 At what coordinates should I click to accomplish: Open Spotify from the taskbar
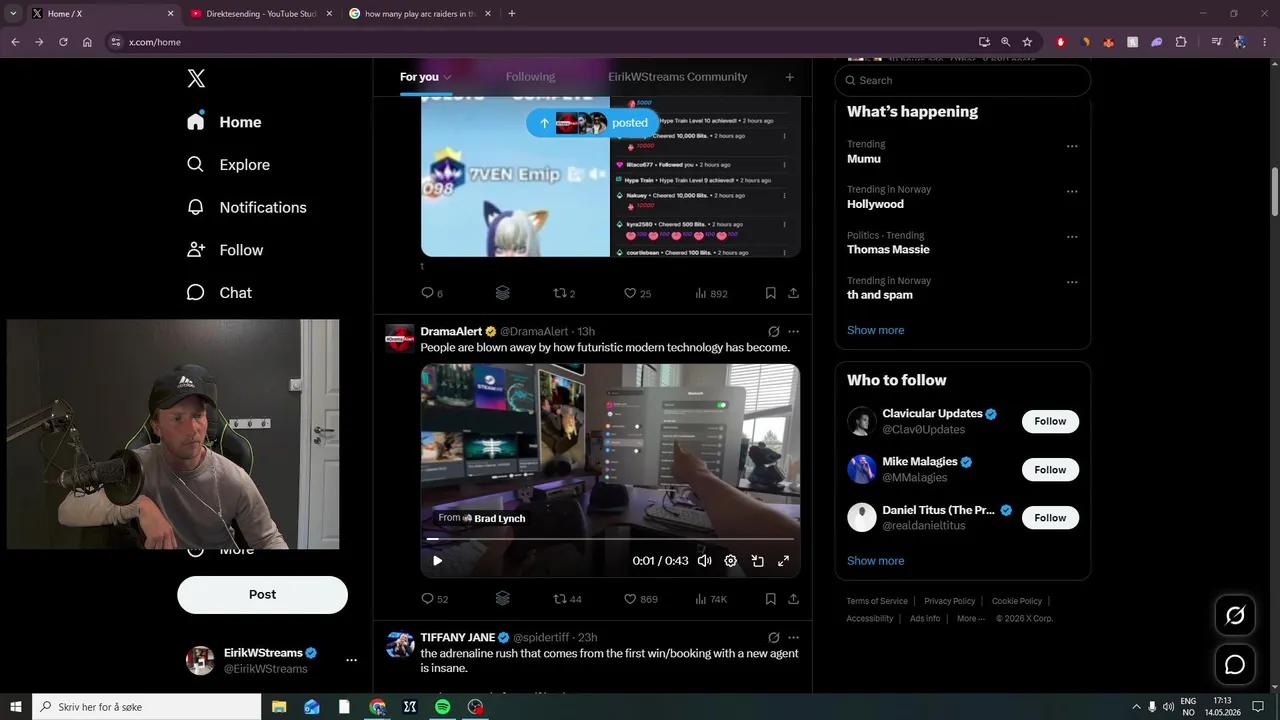442,706
